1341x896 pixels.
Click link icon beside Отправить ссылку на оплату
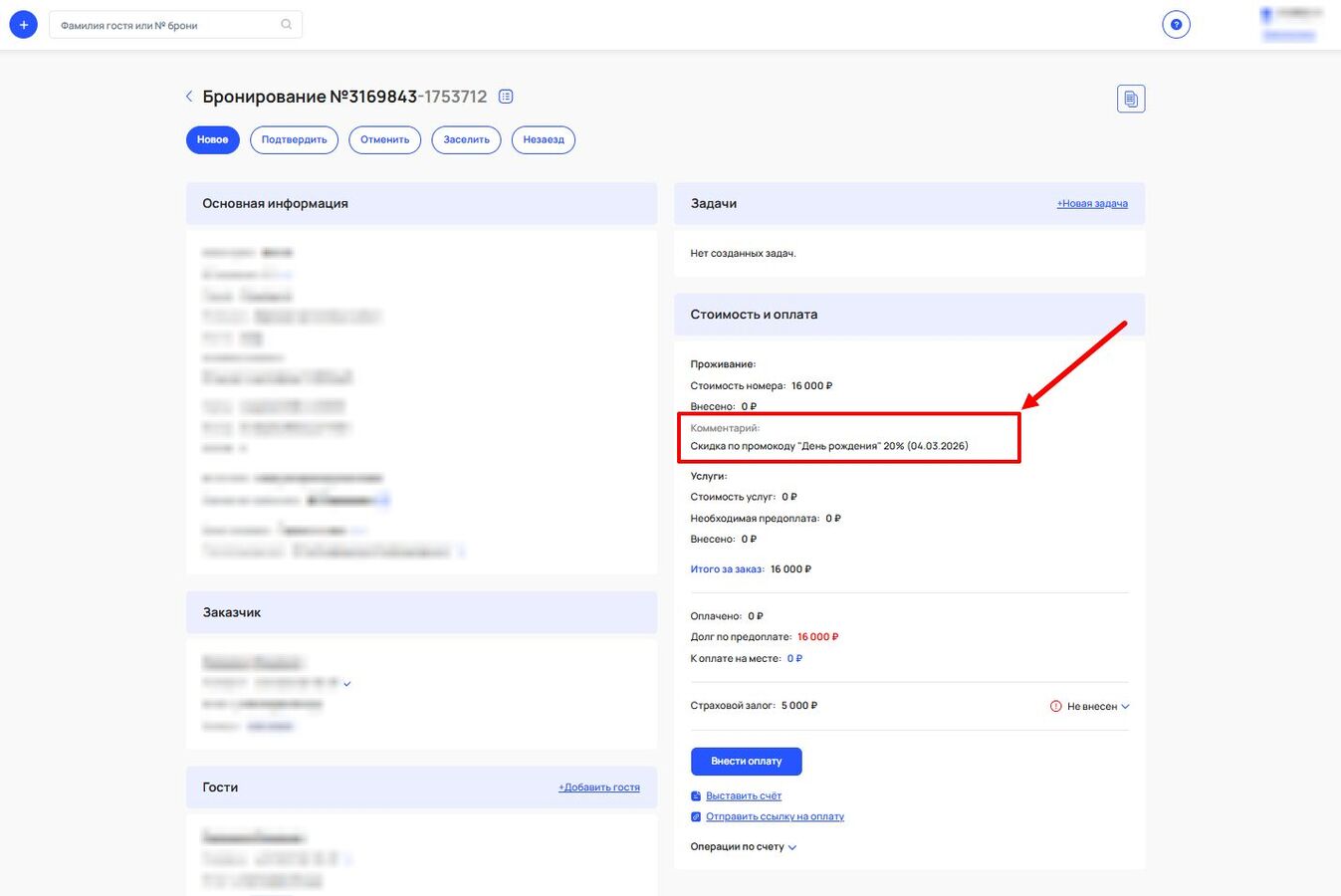pyautogui.click(x=696, y=817)
